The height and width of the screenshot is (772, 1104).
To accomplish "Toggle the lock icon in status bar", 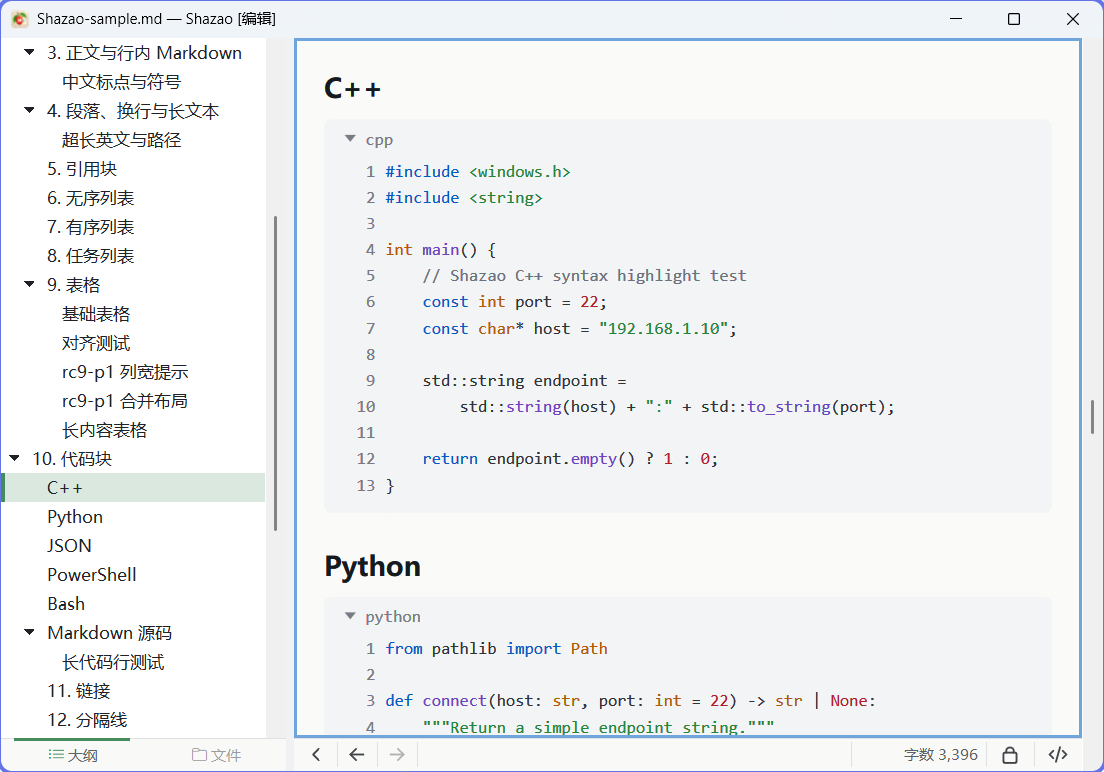I will click(1010, 754).
